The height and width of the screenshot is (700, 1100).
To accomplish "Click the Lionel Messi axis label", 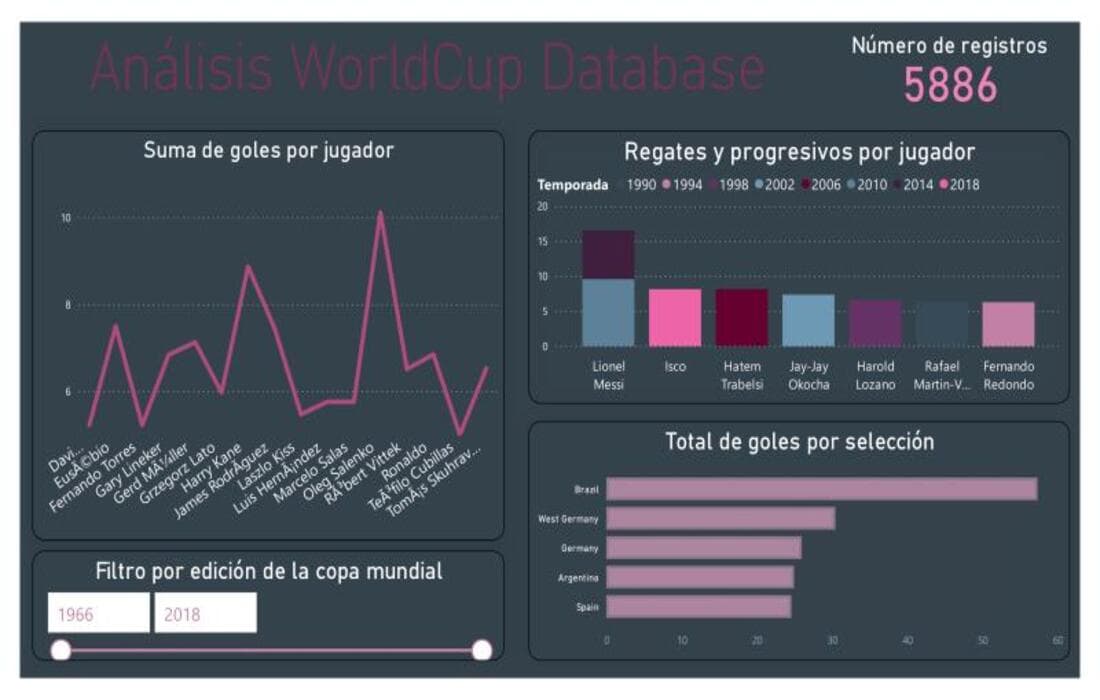I will 608,375.
